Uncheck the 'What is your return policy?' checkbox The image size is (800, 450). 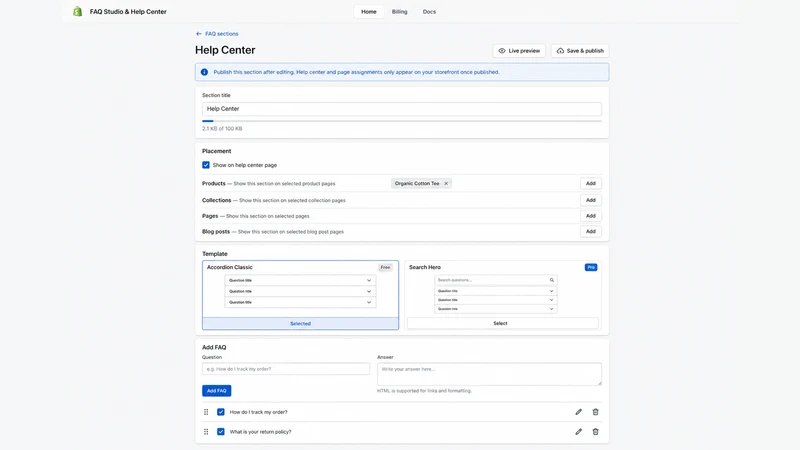[x=220, y=432]
